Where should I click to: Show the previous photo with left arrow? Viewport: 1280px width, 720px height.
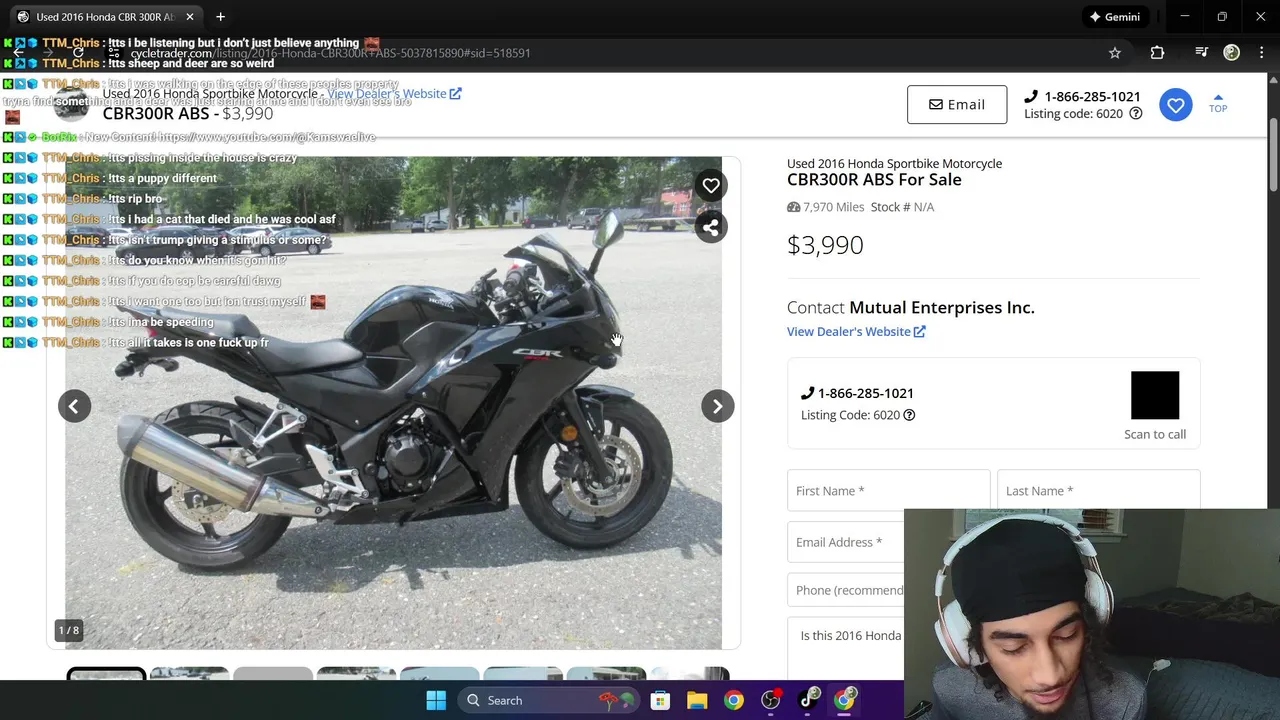pyautogui.click(x=74, y=406)
